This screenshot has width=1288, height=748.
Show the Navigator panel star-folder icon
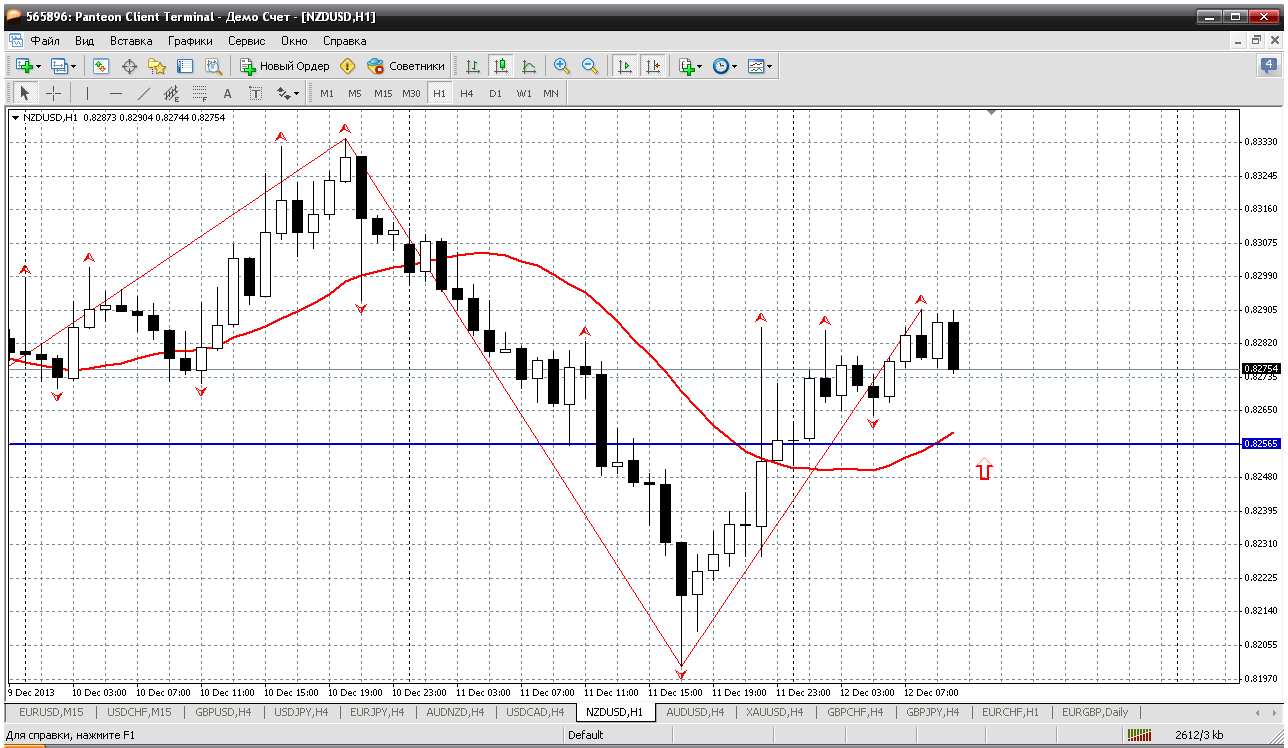pos(157,66)
